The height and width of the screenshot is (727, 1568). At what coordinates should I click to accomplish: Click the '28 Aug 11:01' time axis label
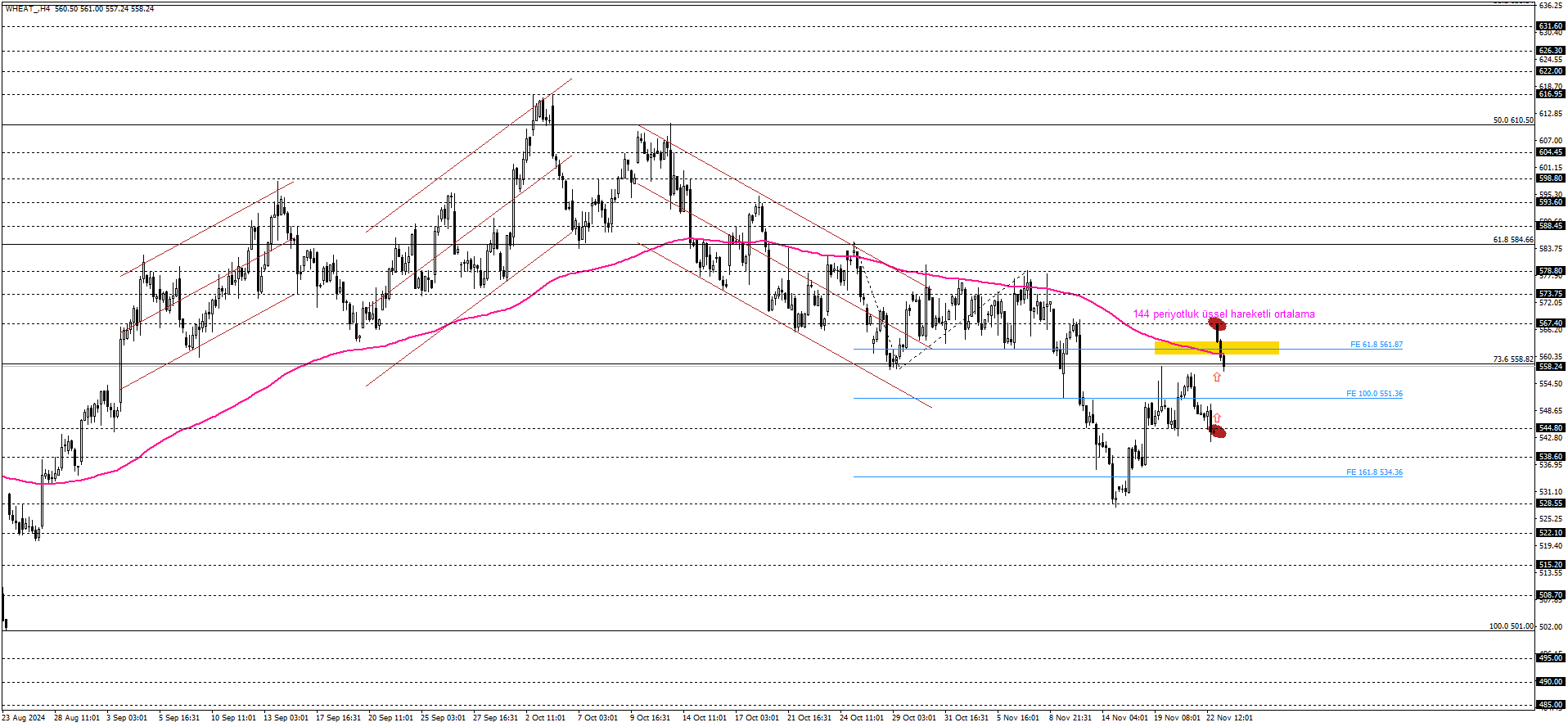[x=77, y=718]
